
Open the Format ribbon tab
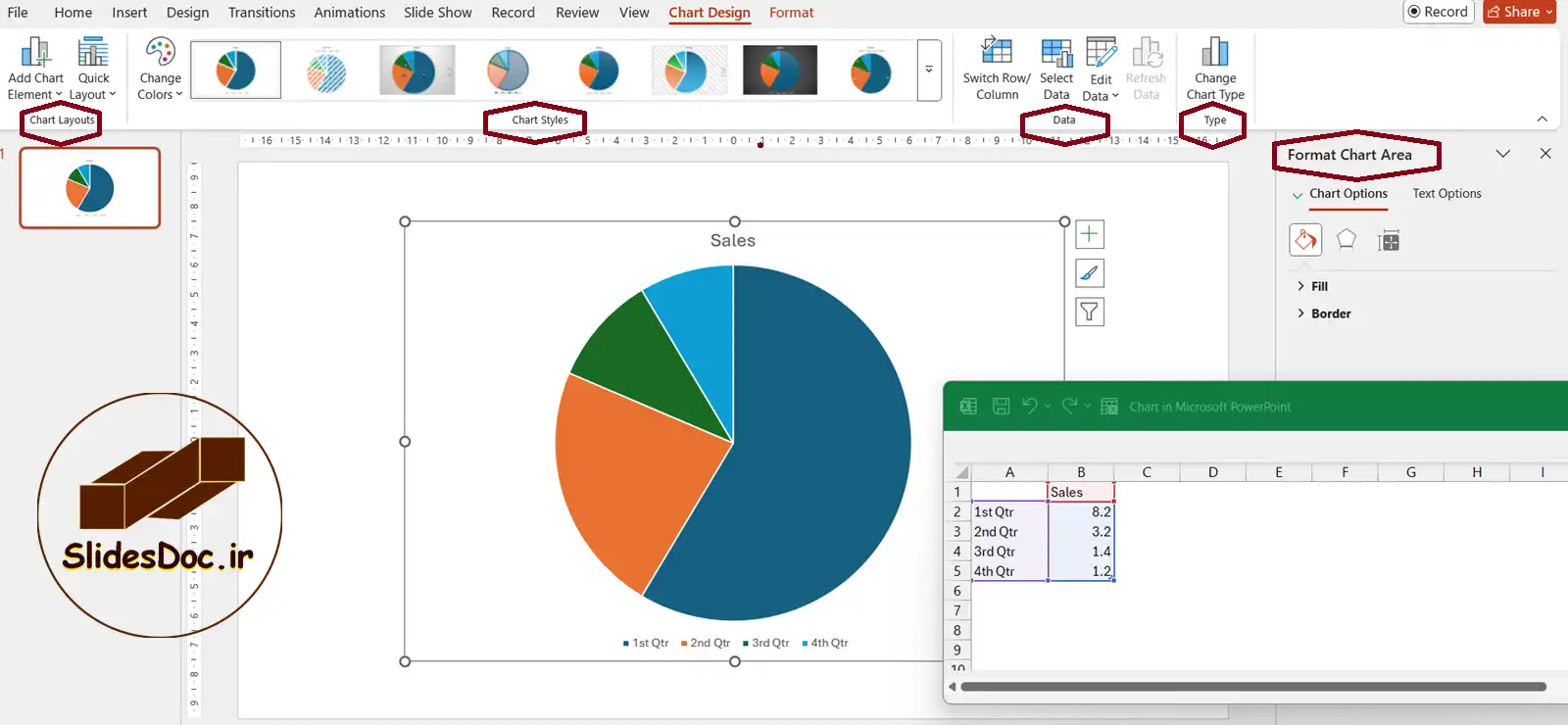click(x=791, y=13)
